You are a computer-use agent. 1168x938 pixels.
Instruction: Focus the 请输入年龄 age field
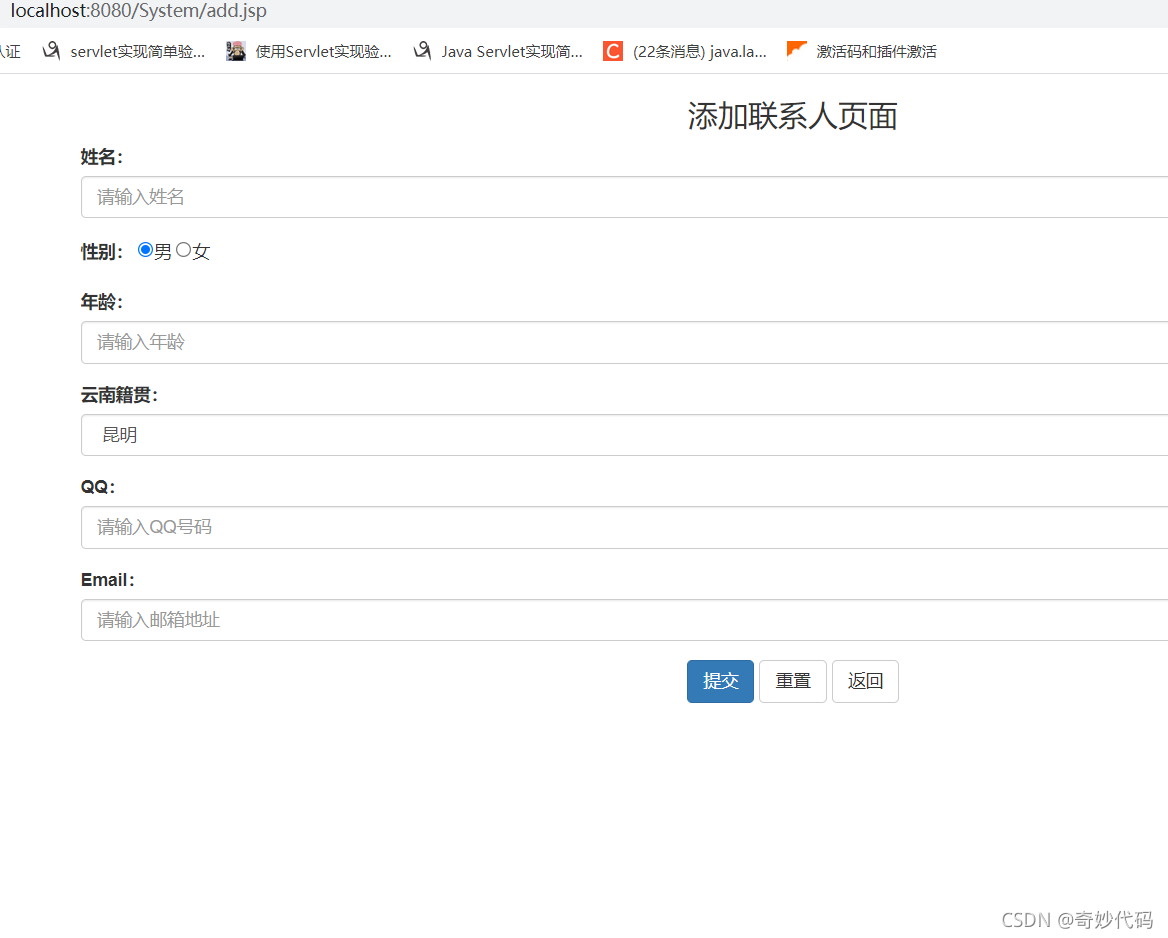click(x=624, y=342)
